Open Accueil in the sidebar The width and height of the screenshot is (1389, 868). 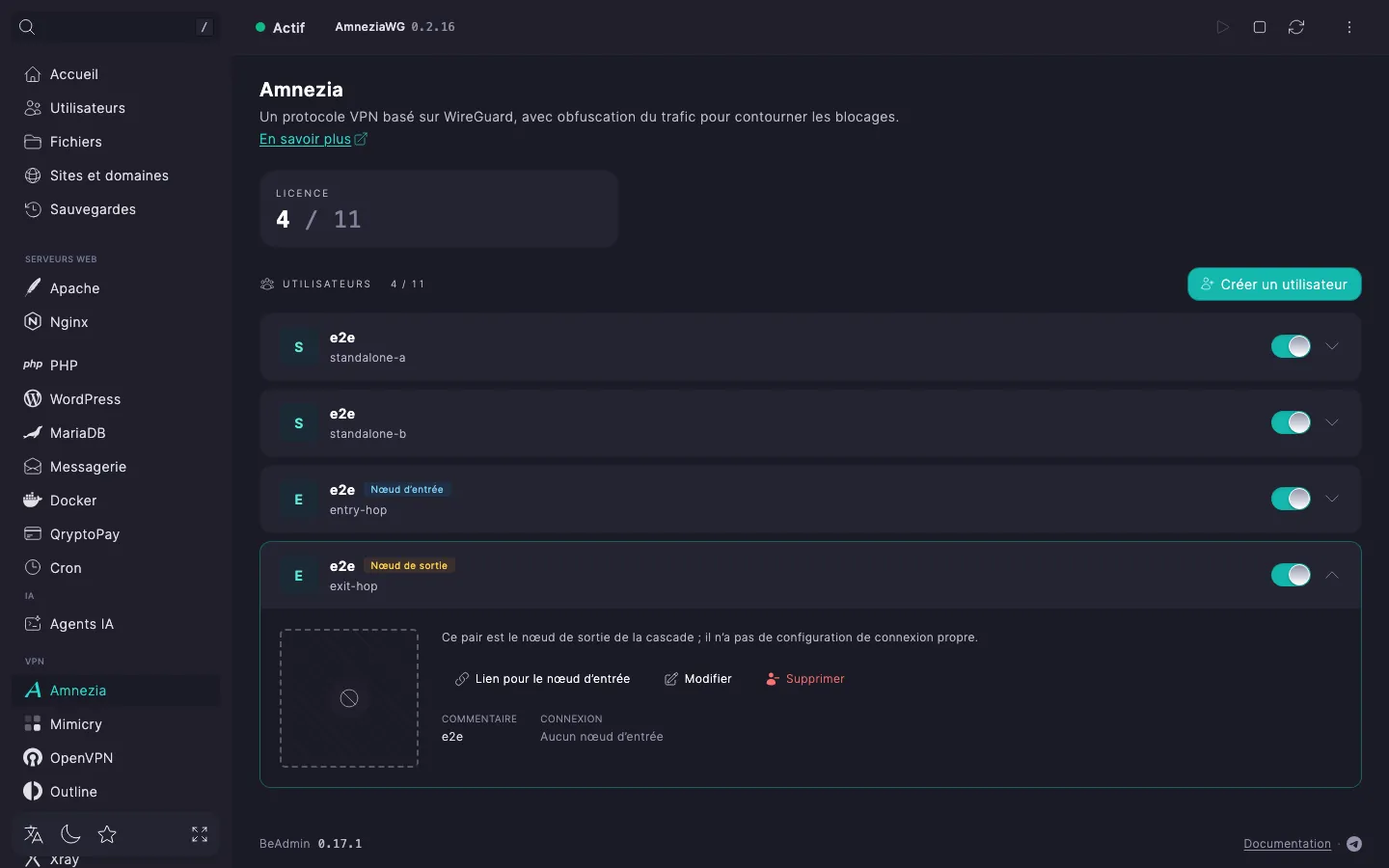[x=116, y=74]
